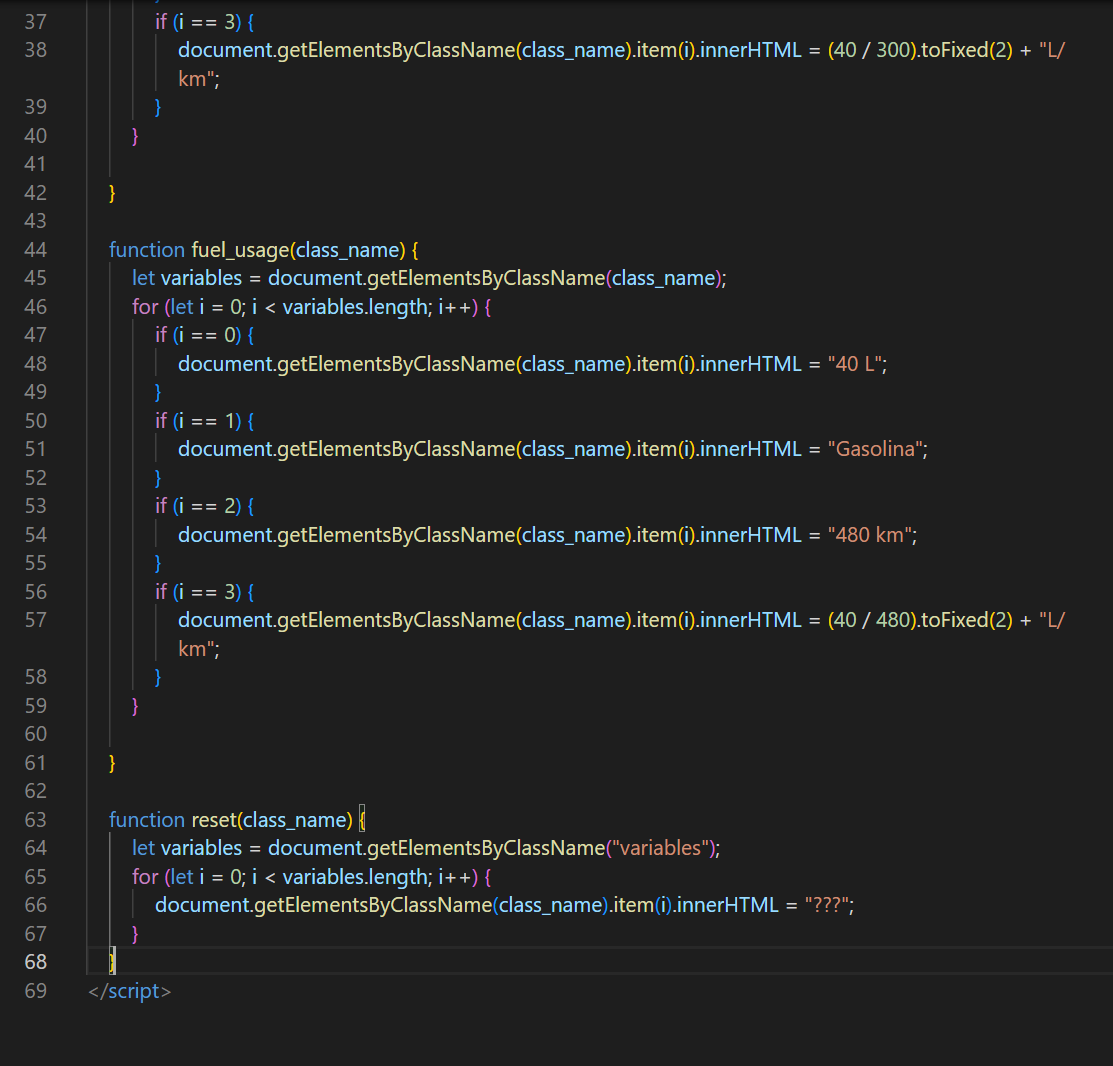1113x1066 pixels.
Task: Click the "???" string literal
Action: [826, 905]
